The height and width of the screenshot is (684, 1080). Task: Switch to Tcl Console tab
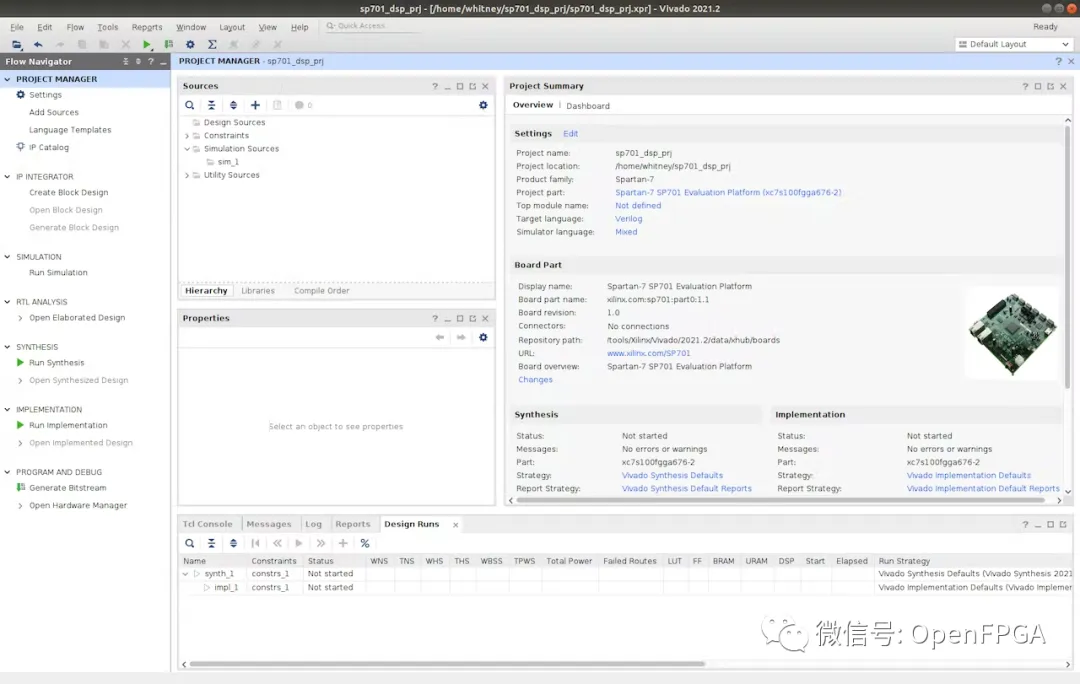pyautogui.click(x=207, y=524)
